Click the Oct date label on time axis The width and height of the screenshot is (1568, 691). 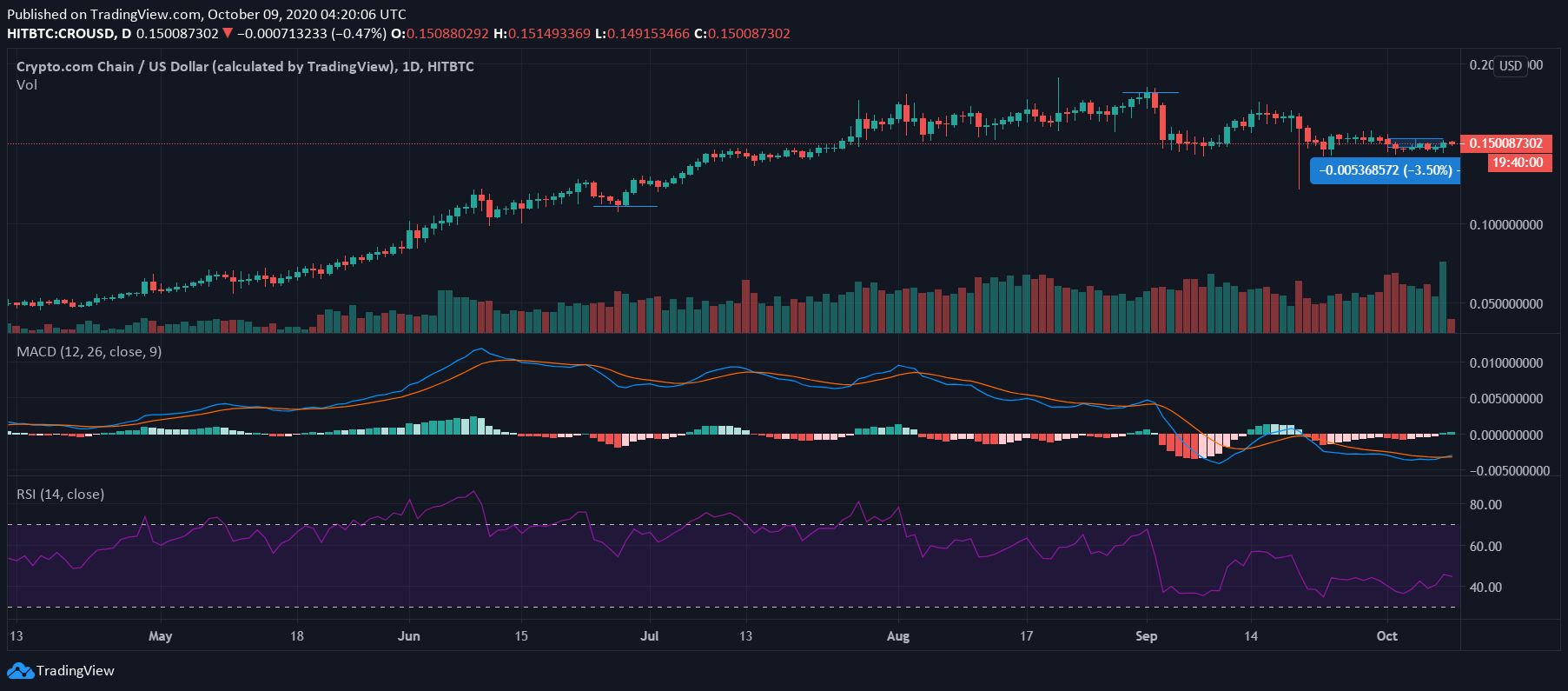pos(1387,636)
